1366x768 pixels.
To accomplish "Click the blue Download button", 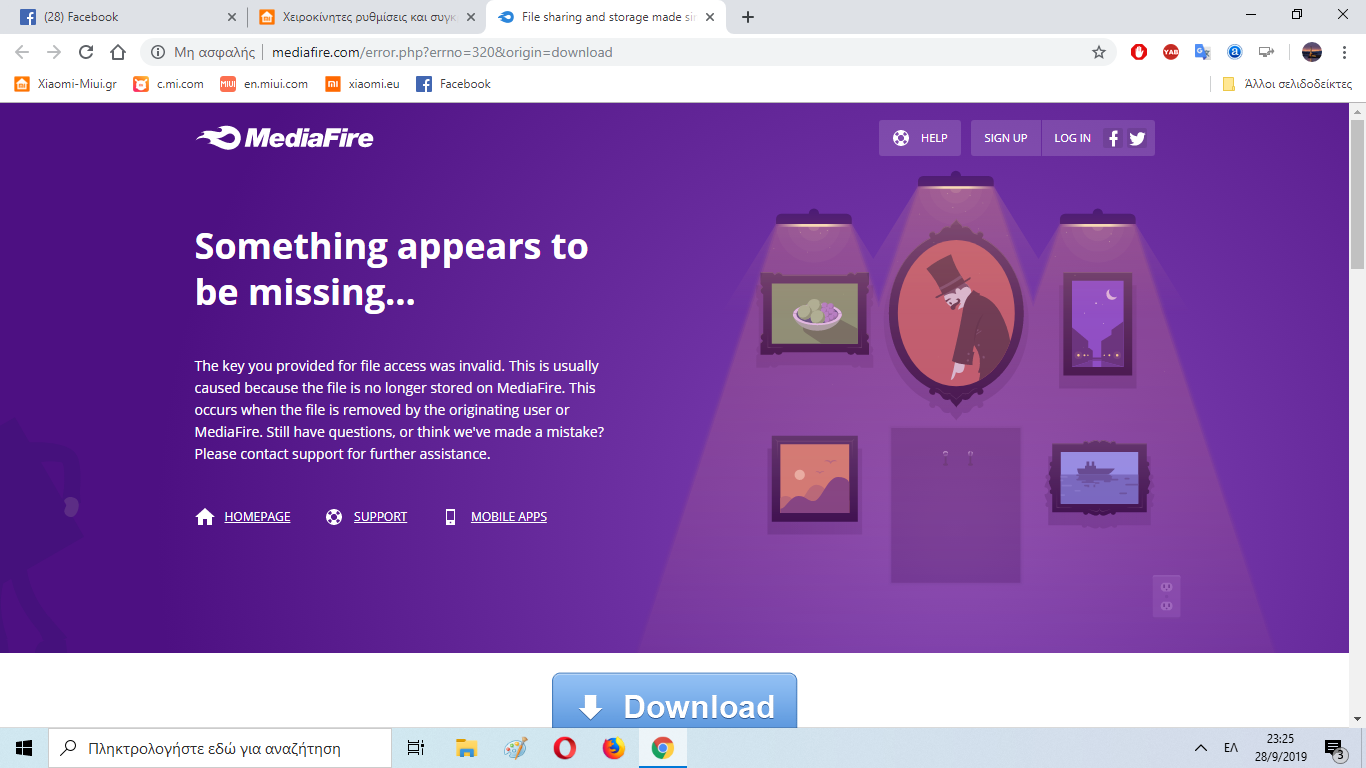I will coord(675,700).
